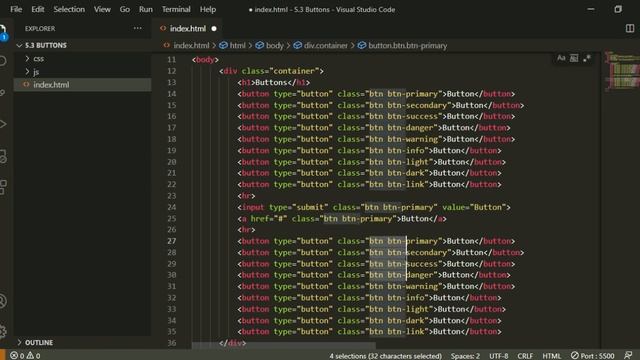
Task: Change language mode via HTML
Action: [x=551, y=356]
